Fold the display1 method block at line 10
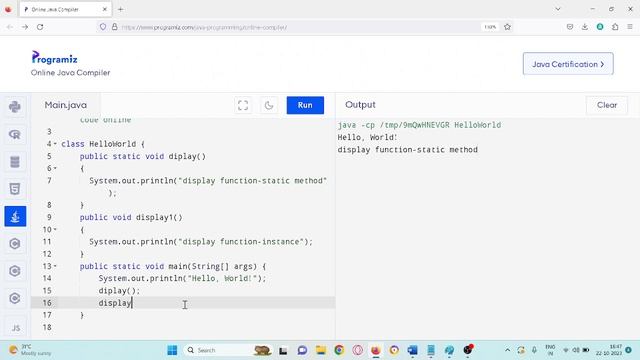The height and width of the screenshot is (360, 640). pyautogui.click(x=55, y=229)
